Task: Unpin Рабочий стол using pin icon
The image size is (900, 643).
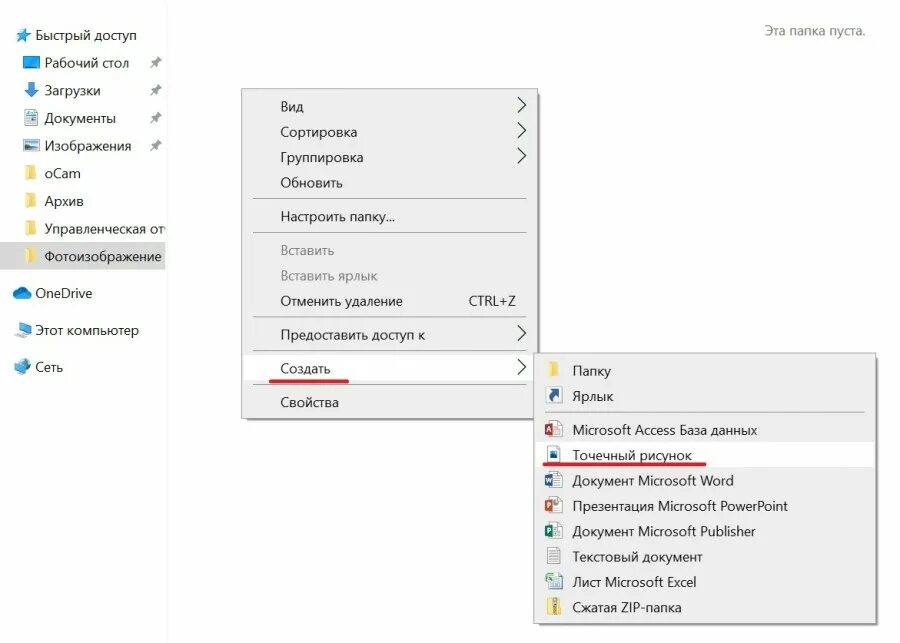Action: point(156,63)
